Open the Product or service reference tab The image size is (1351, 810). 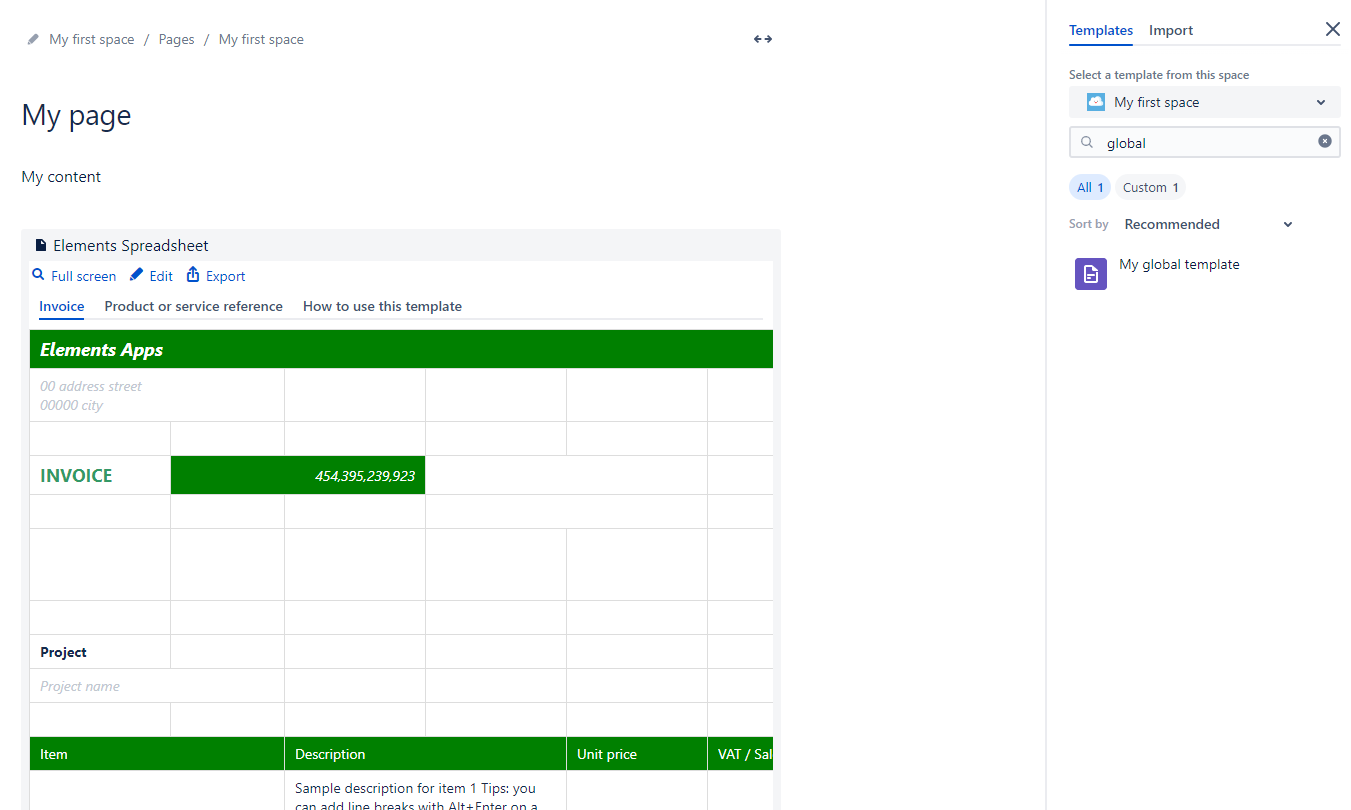pyautogui.click(x=193, y=306)
